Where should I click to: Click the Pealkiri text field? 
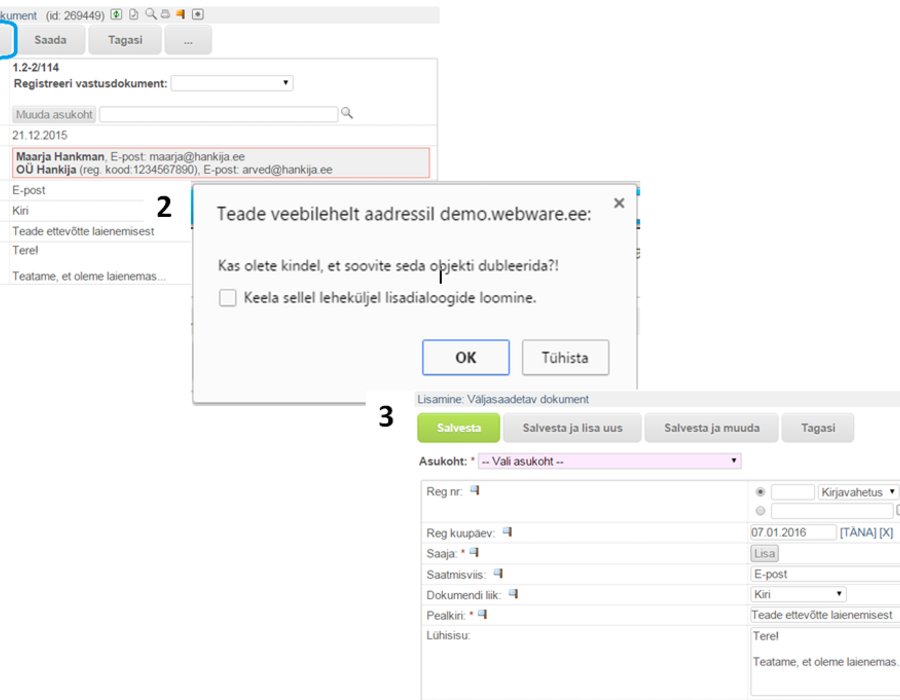(x=825, y=615)
